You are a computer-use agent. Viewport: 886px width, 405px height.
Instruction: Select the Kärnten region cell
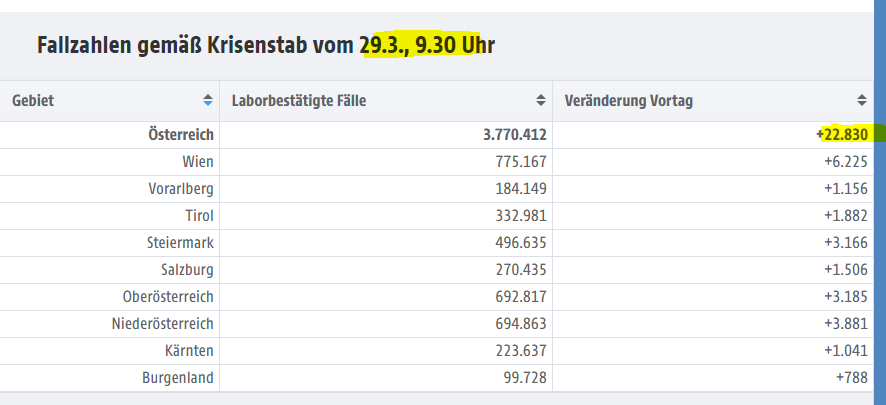190,351
